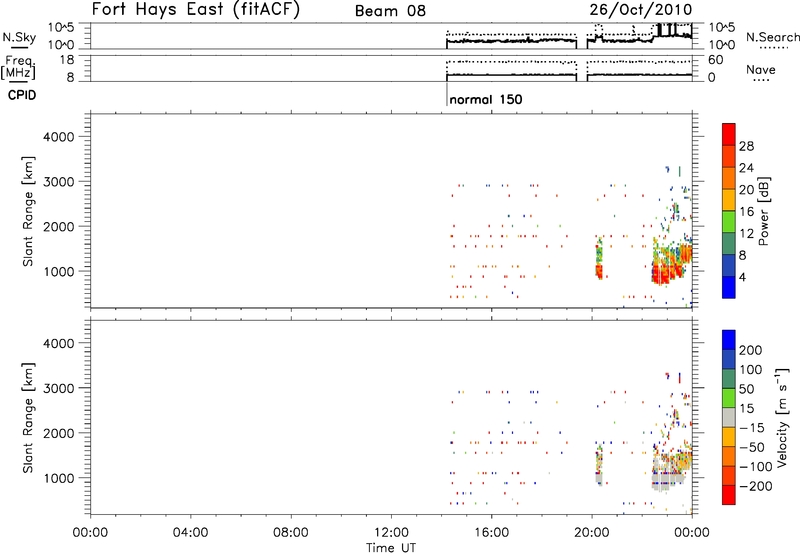
Task: Click the '28' Power scale value
Action: [746, 146]
